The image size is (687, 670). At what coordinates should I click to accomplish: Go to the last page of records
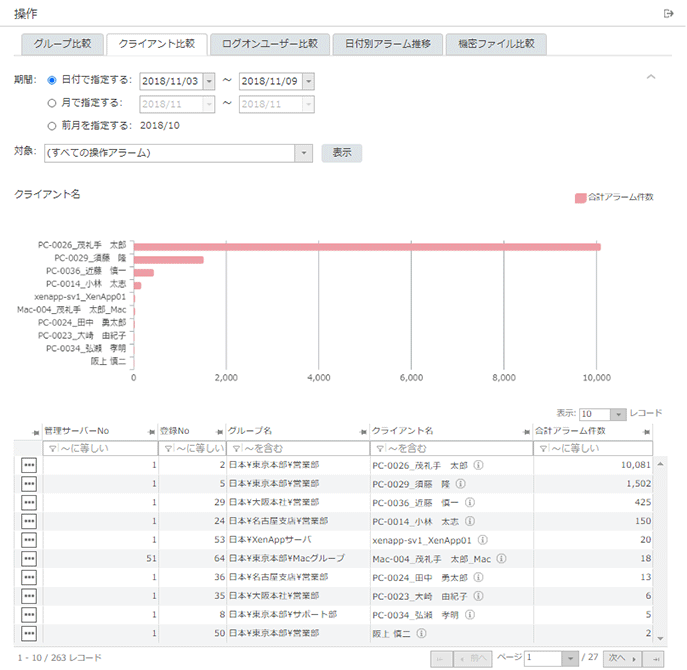click(657, 658)
